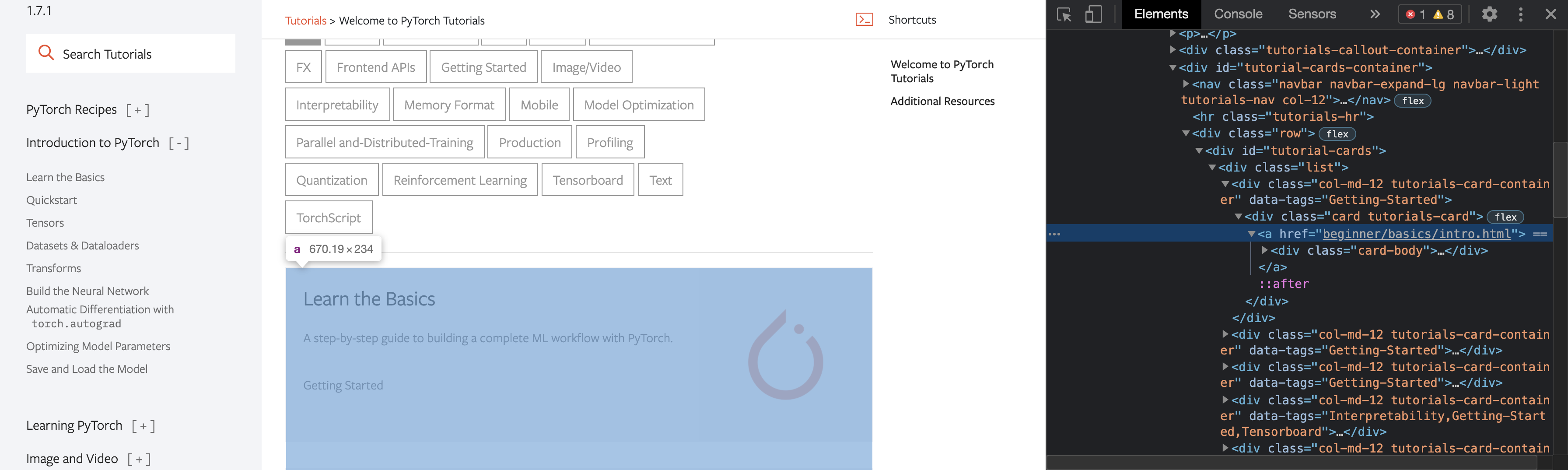Choose the TorchScript filter tag
Image resolution: width=1568 pixels, height=470 pixels.
tap(329, 217)
